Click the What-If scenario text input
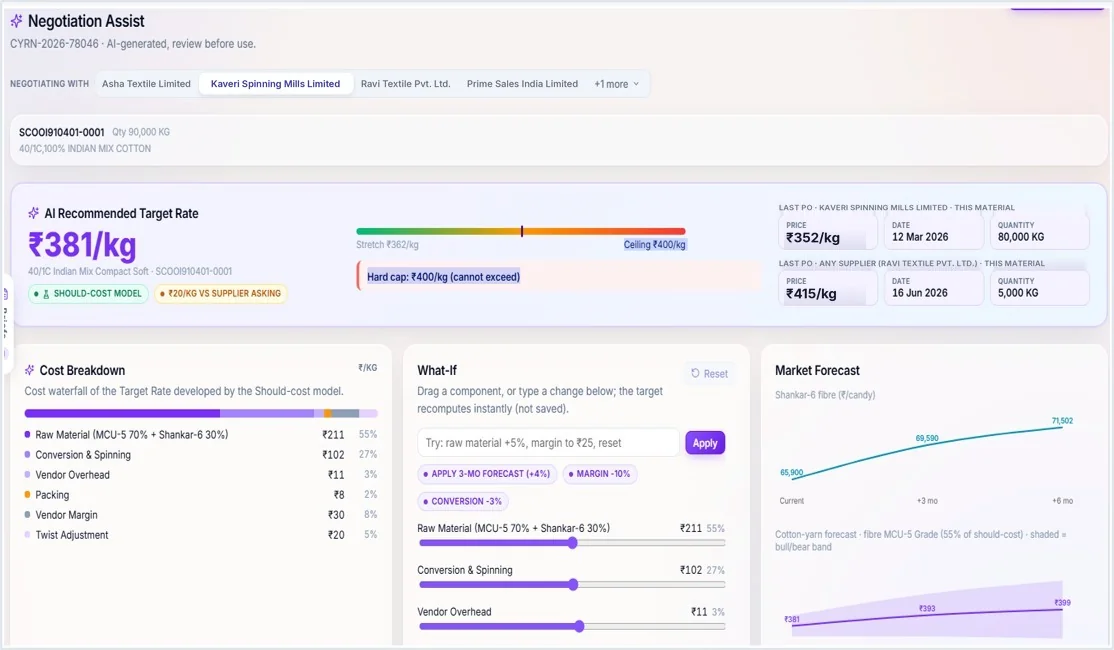Screen dimensions: 1114x650 pyautogui.click(x=548, y=443)
